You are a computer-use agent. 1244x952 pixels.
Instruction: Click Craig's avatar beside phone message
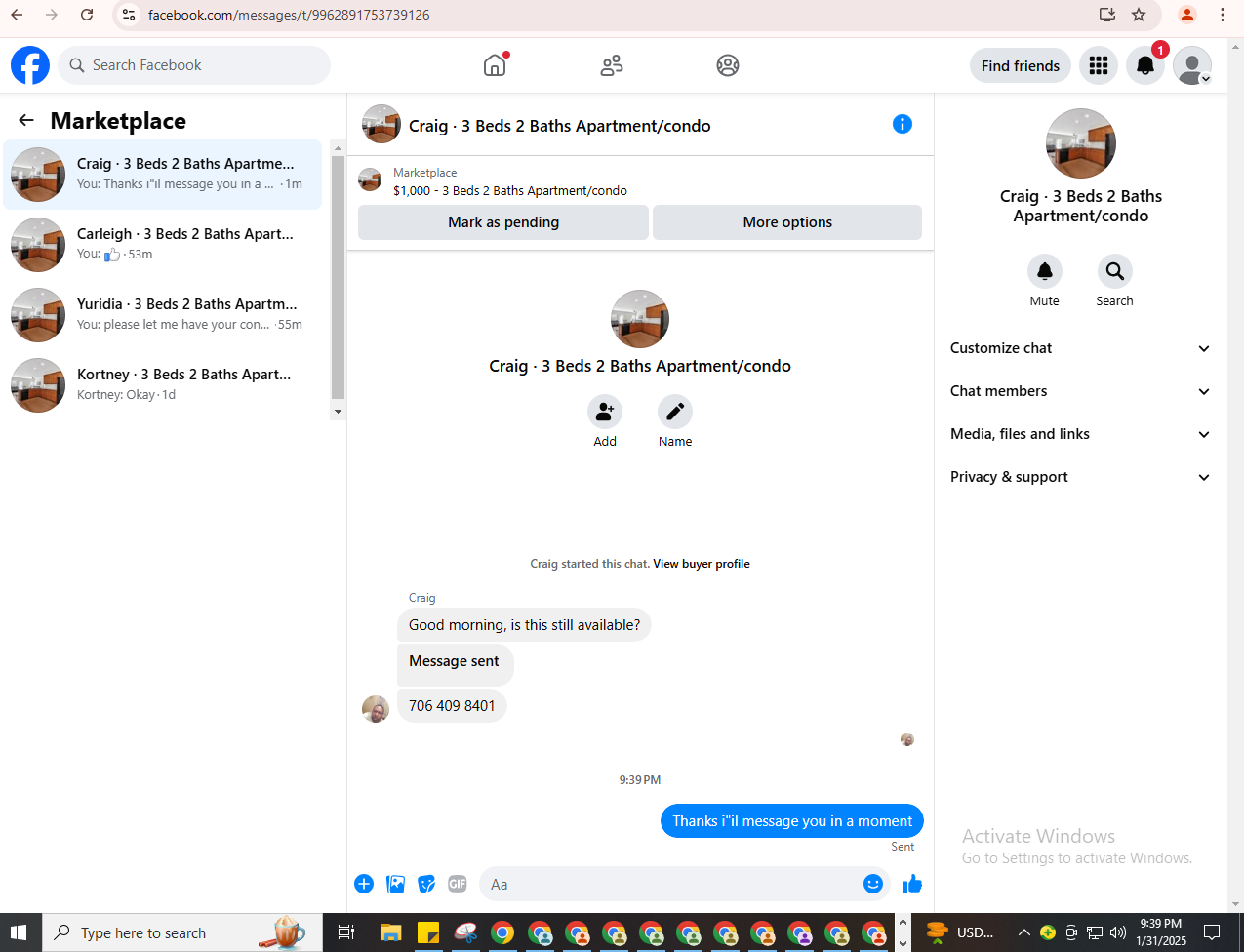point(376,709)
